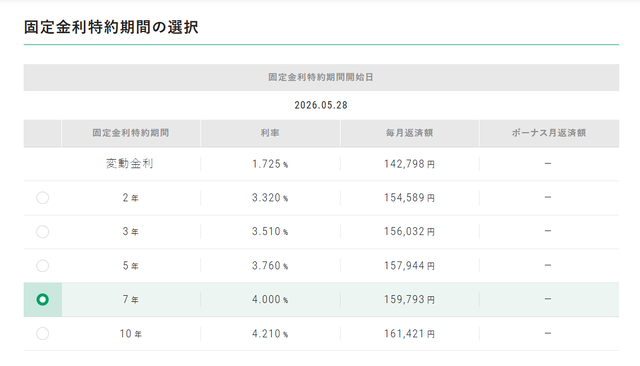Click the 10年 period label
This screenshot has width=640, height=366.
tap(131, 334)
